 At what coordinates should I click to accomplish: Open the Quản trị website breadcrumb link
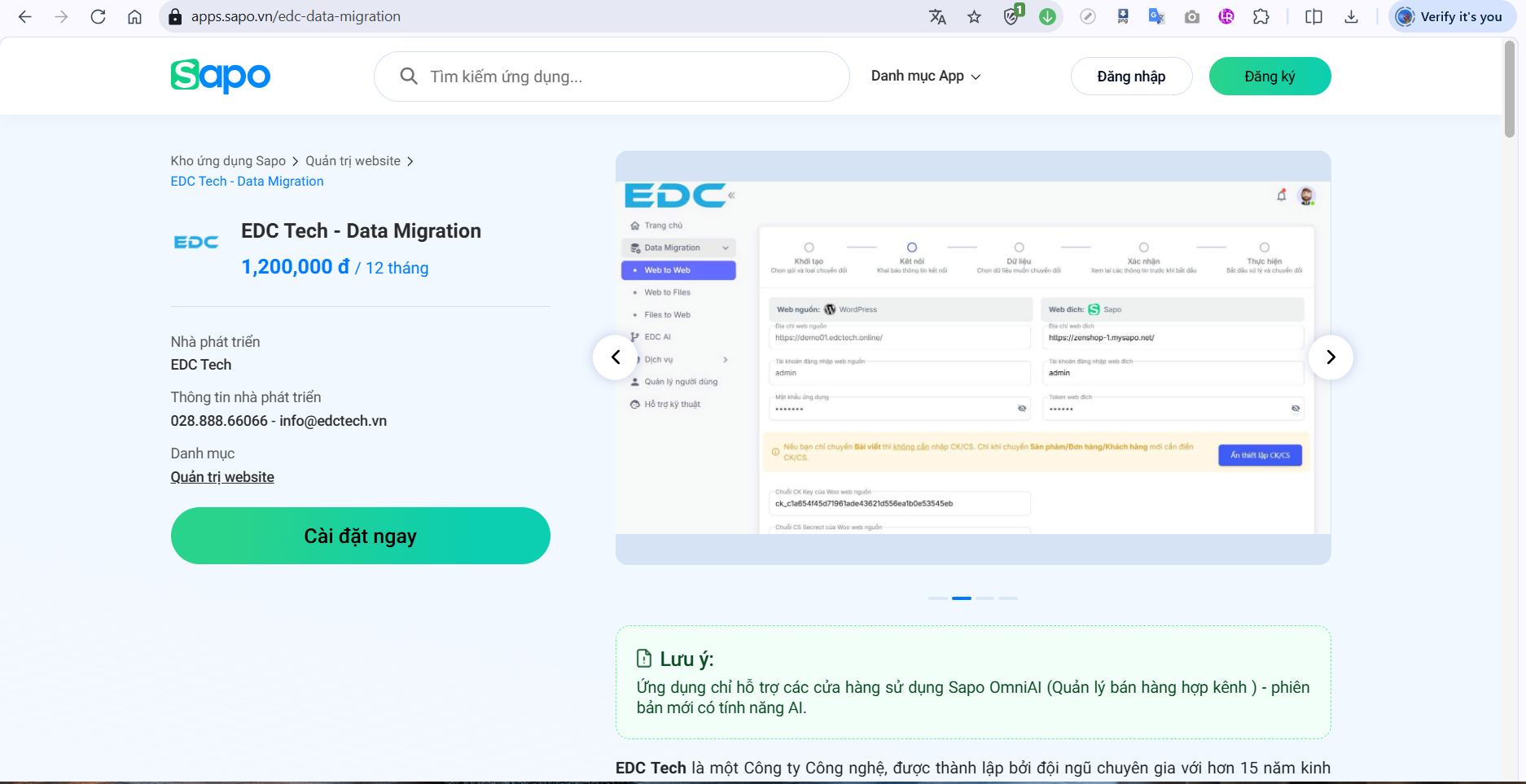pyautogui.click(x=353, y=161)
